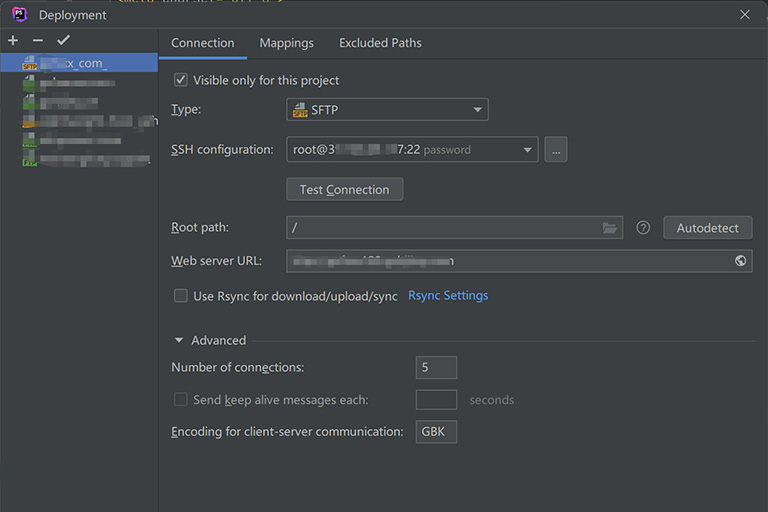Viewport: 768px width, 512px height.
Task: Collapse the Advanced section
Action: (x=180, y=340)
